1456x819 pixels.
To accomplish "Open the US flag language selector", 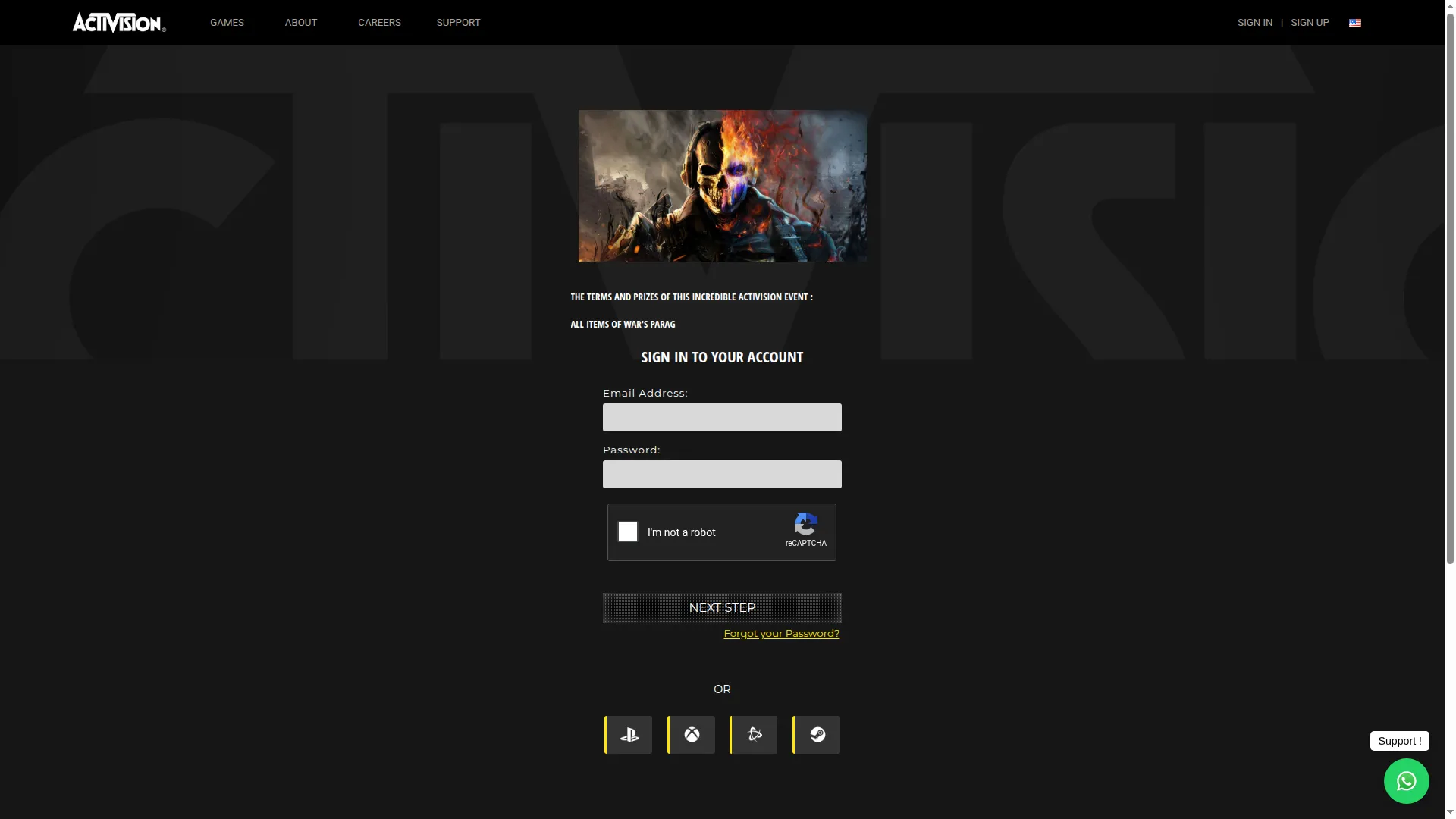I will (1355, 23).
